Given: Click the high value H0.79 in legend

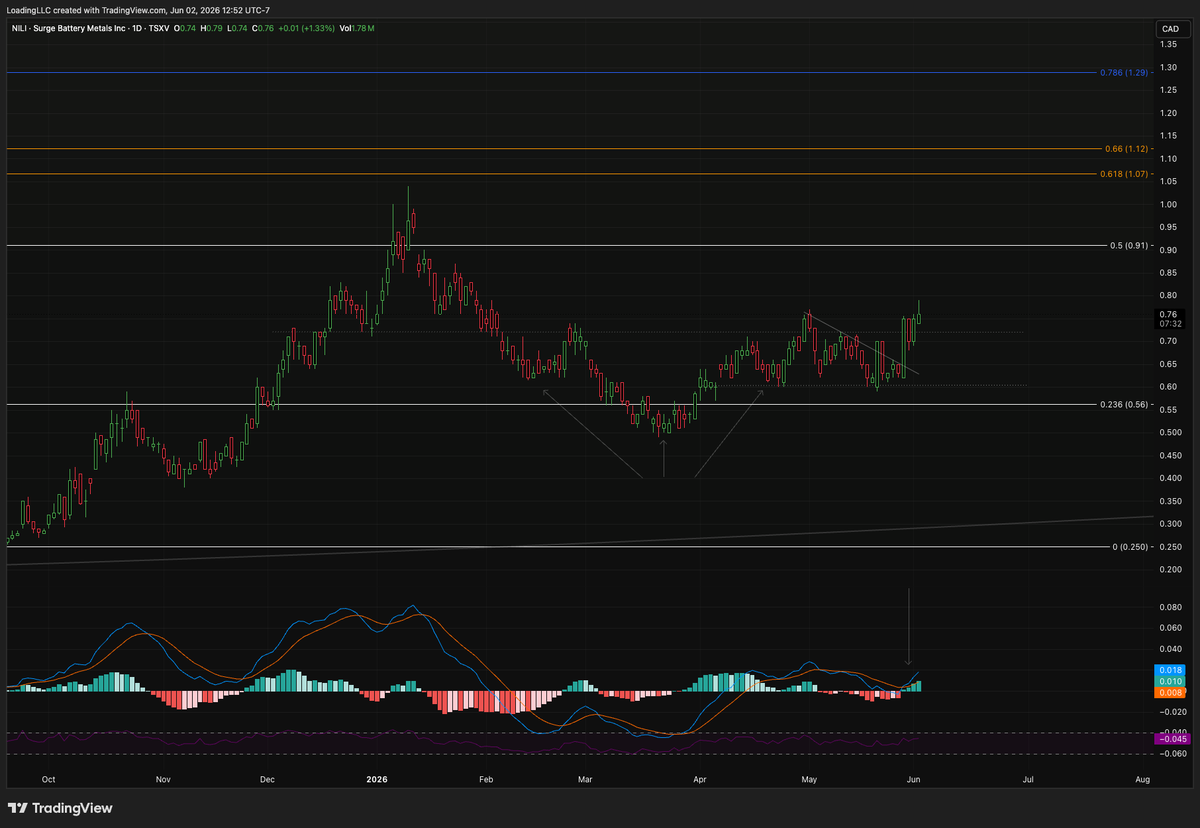Looking at the screenshot, I should point(212,28).
